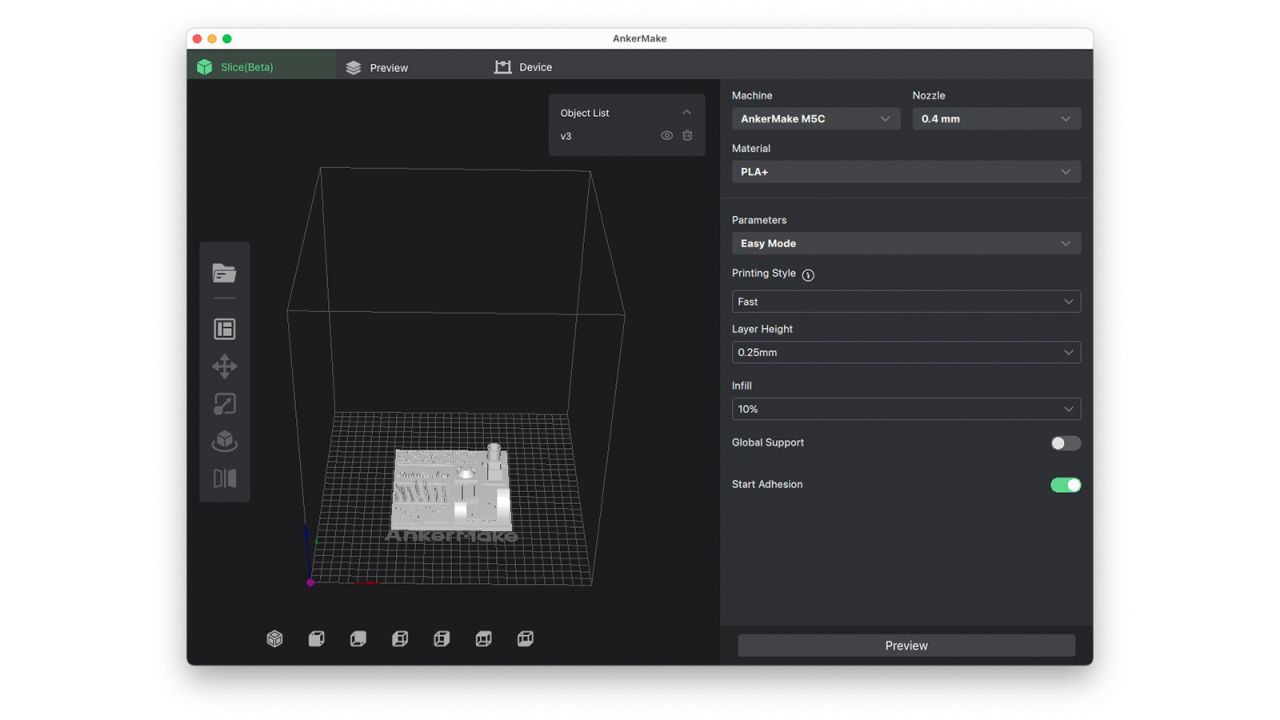The image size is (1280, 720).
Task: Select the Mirror tool
Action: [x=224, y=478]
